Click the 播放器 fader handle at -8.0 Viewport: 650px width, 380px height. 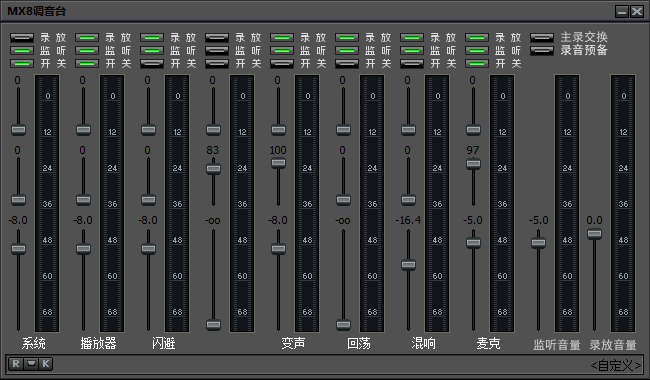(x=83, y=249)
